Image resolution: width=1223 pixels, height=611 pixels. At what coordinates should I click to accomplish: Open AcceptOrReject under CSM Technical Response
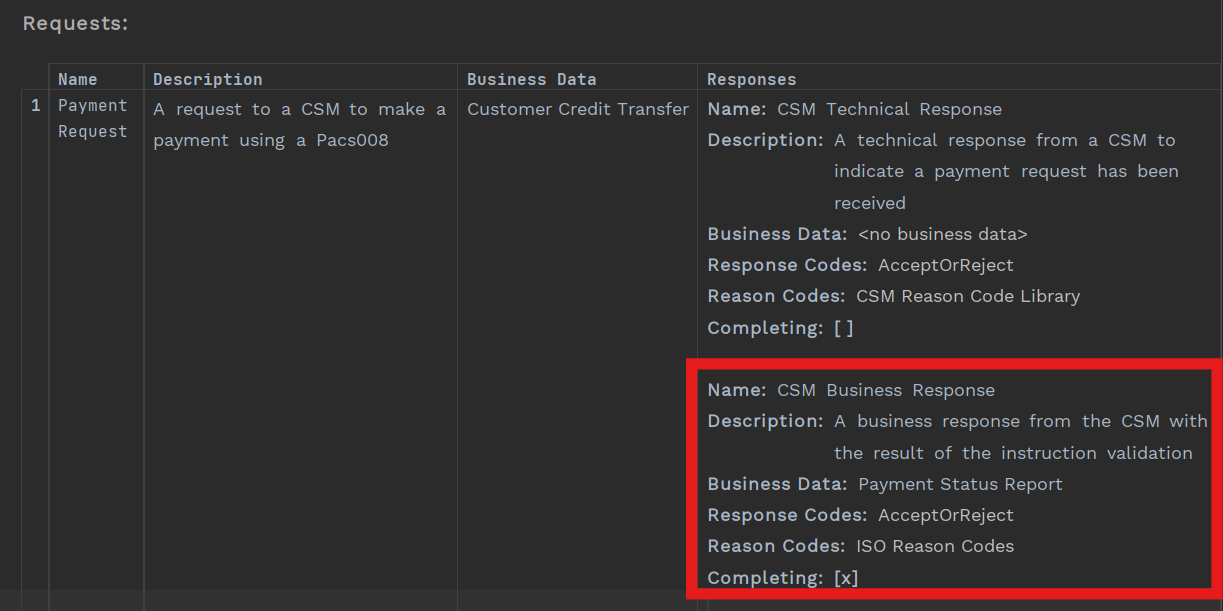click(x=945, y=265)
